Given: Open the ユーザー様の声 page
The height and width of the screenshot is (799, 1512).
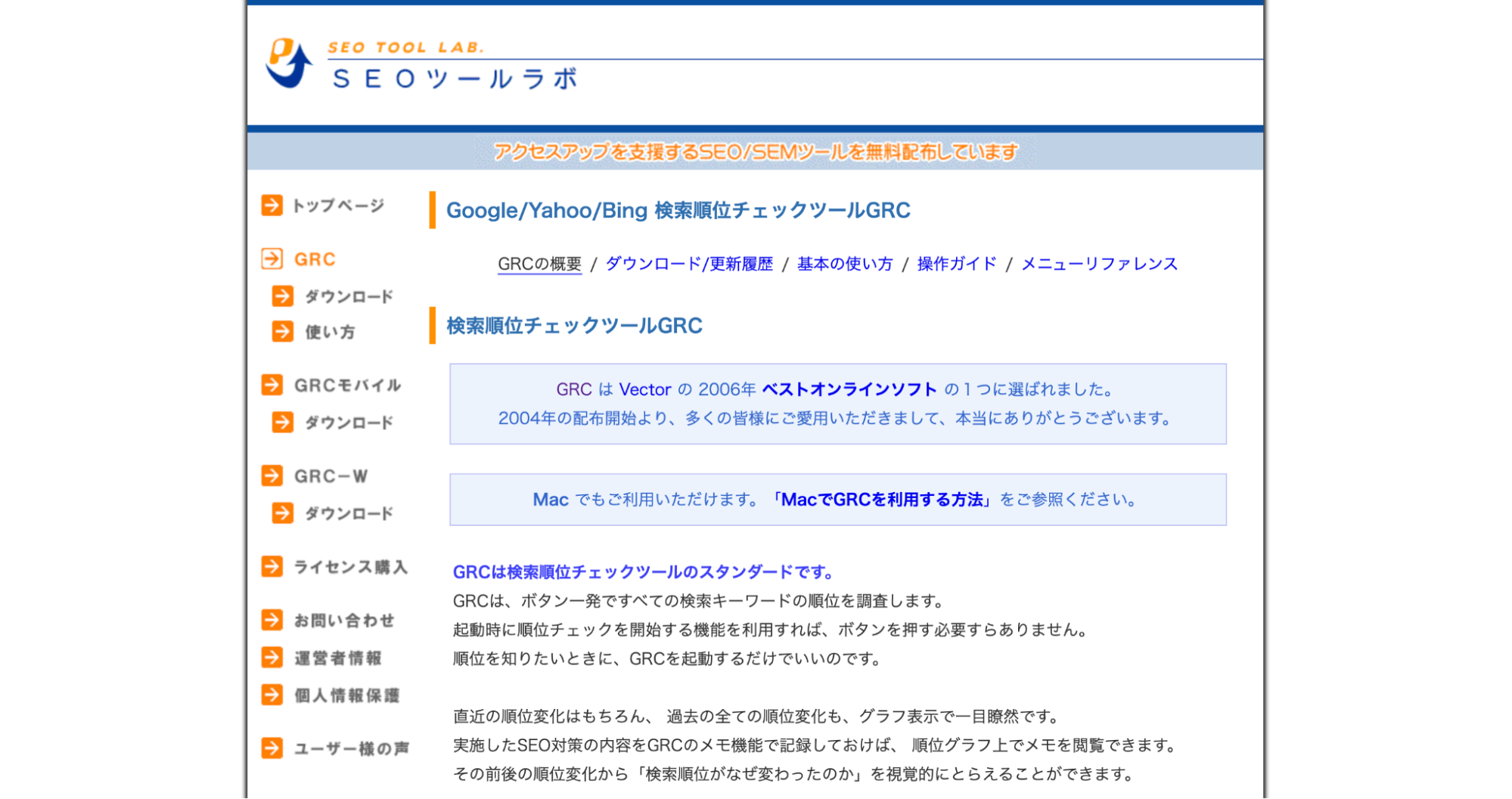Looking at the screenshot, I should [352, 749].
